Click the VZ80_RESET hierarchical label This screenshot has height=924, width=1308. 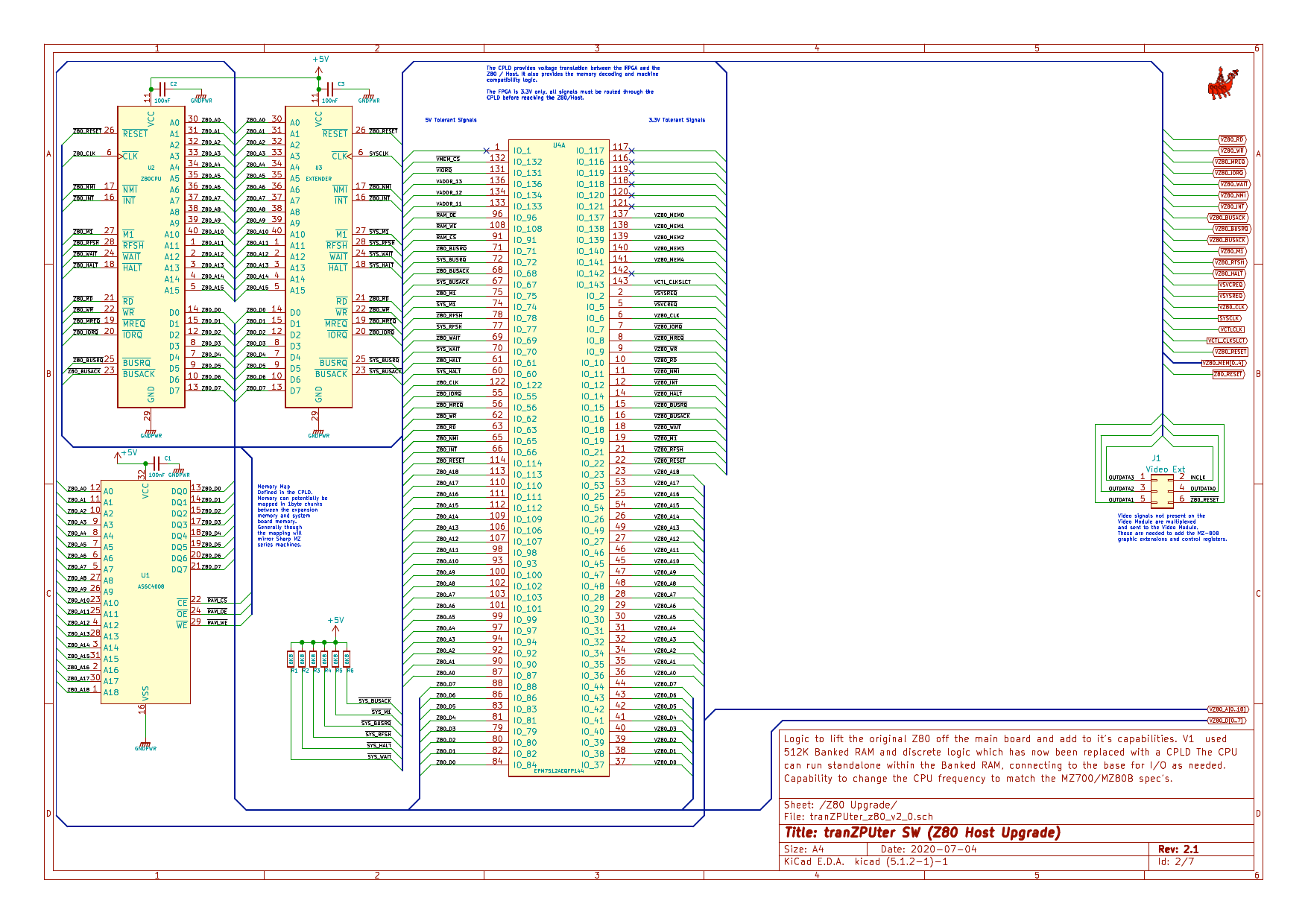pos(1230,351)
